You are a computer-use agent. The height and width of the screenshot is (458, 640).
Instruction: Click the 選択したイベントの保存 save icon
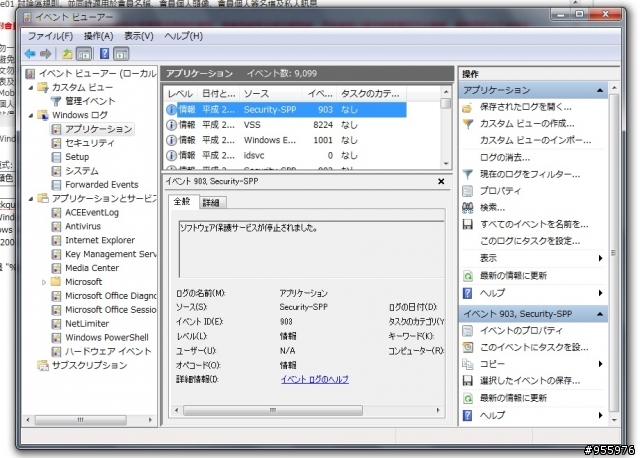coord(468,380)
